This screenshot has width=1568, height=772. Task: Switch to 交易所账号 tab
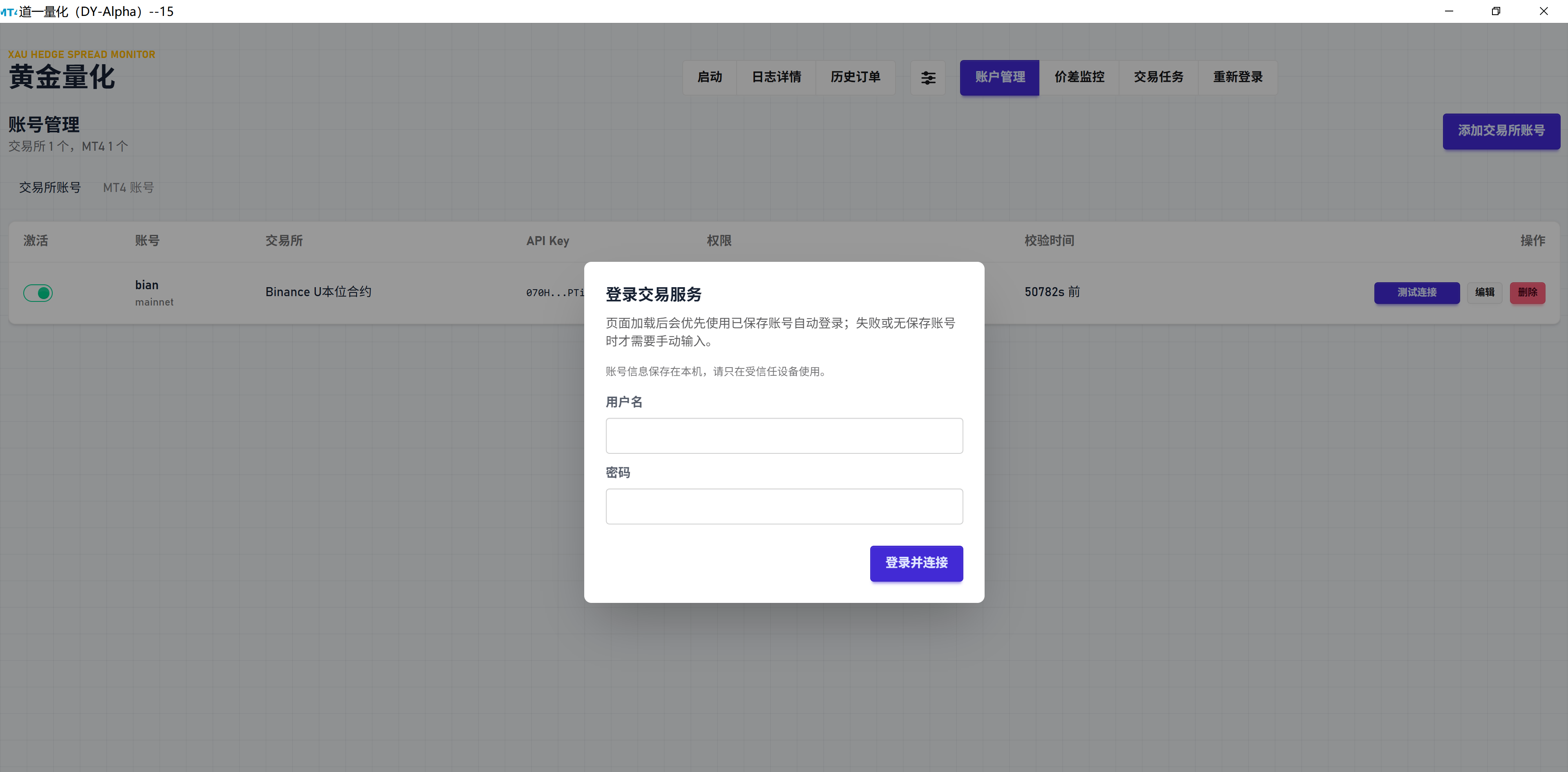click(50, 187)
